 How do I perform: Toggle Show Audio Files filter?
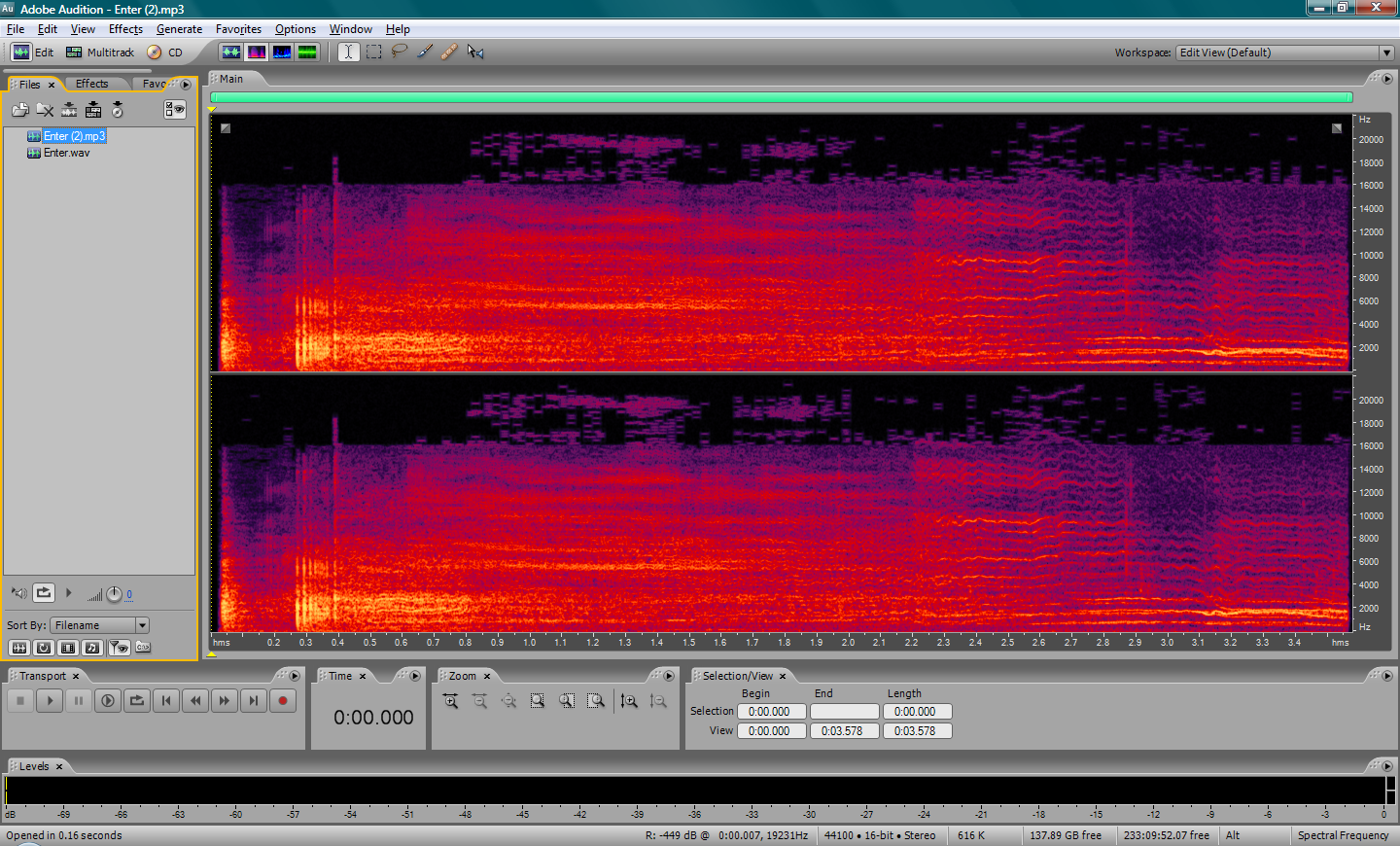(x=18, y=648)
